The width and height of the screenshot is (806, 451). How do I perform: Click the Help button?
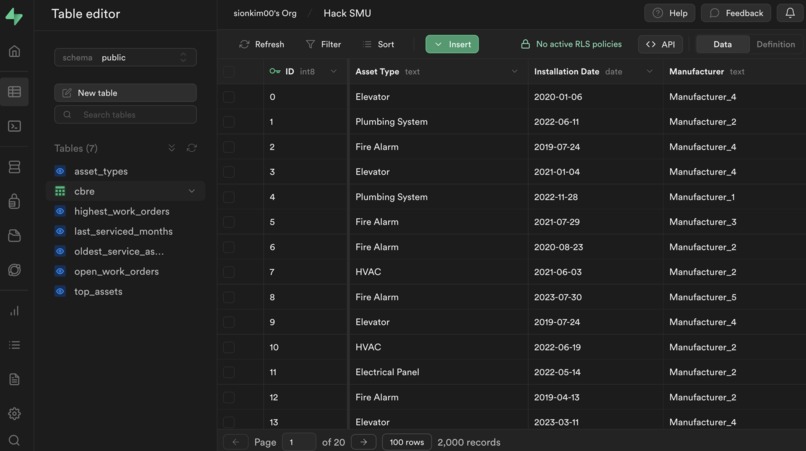(x=669, y=13)
